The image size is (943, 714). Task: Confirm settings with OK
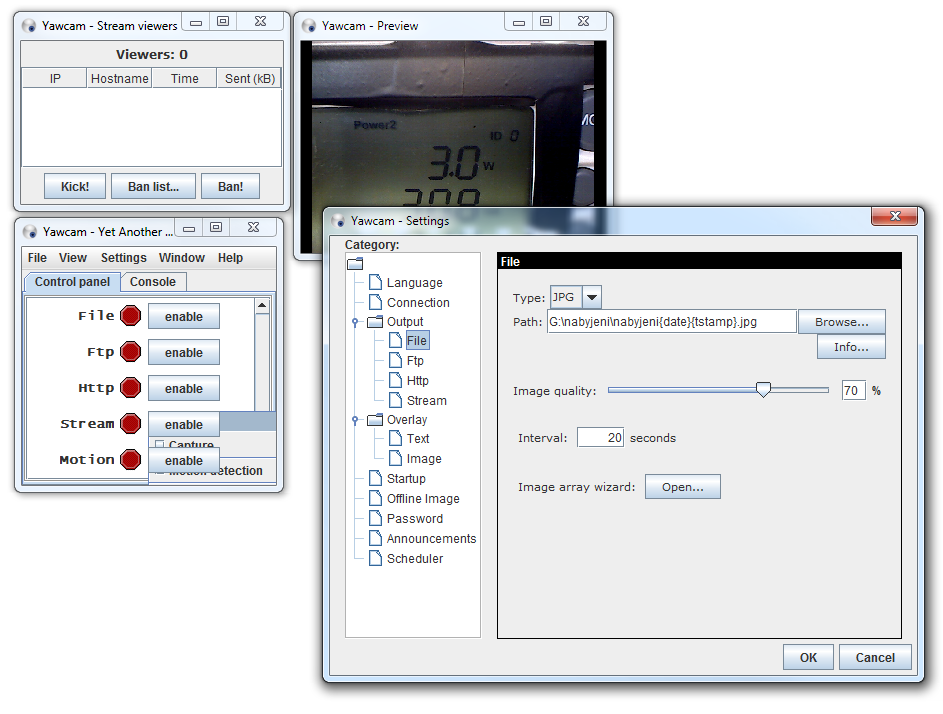tap(808, 657)
